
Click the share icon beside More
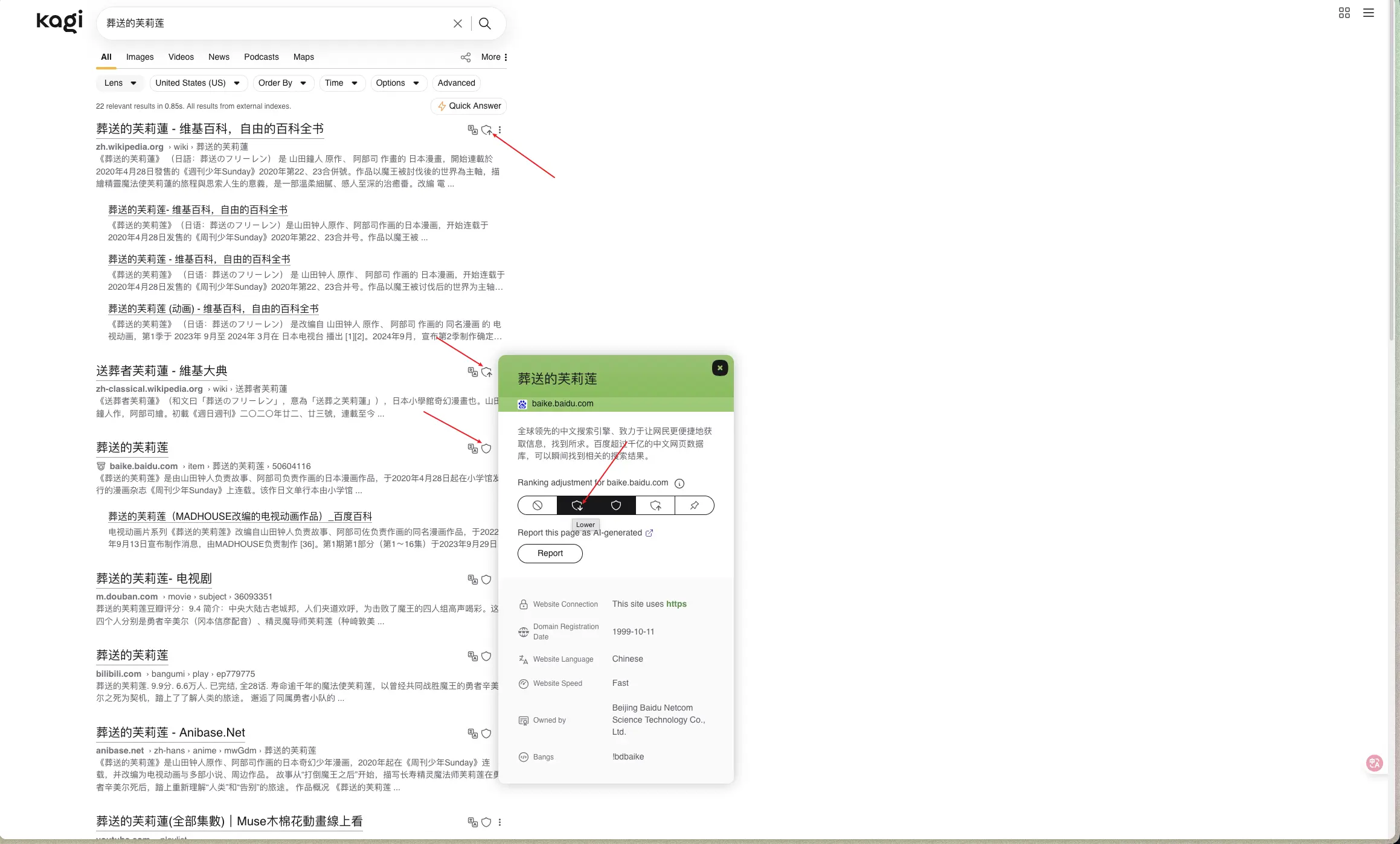pyautogui.click(x=465, y=57)
